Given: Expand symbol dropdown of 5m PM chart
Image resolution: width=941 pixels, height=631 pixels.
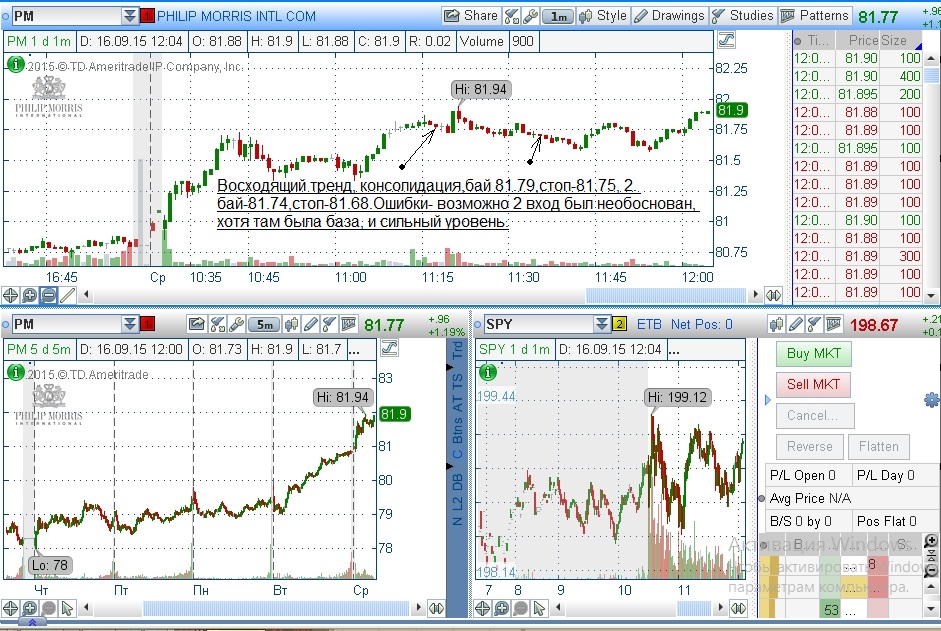Looking at the screenshot, I should (x=129, y=325).
